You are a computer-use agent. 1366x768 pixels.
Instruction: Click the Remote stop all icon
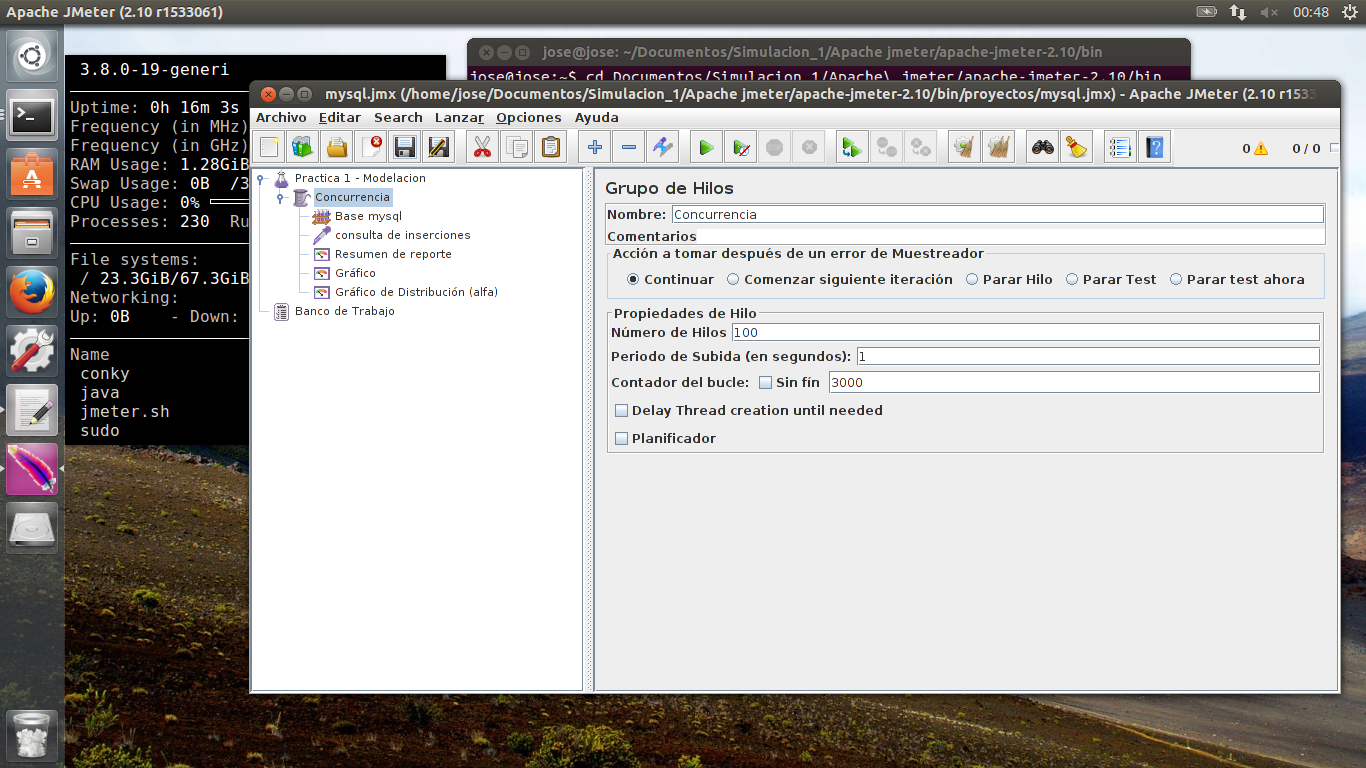pos(886,148)
